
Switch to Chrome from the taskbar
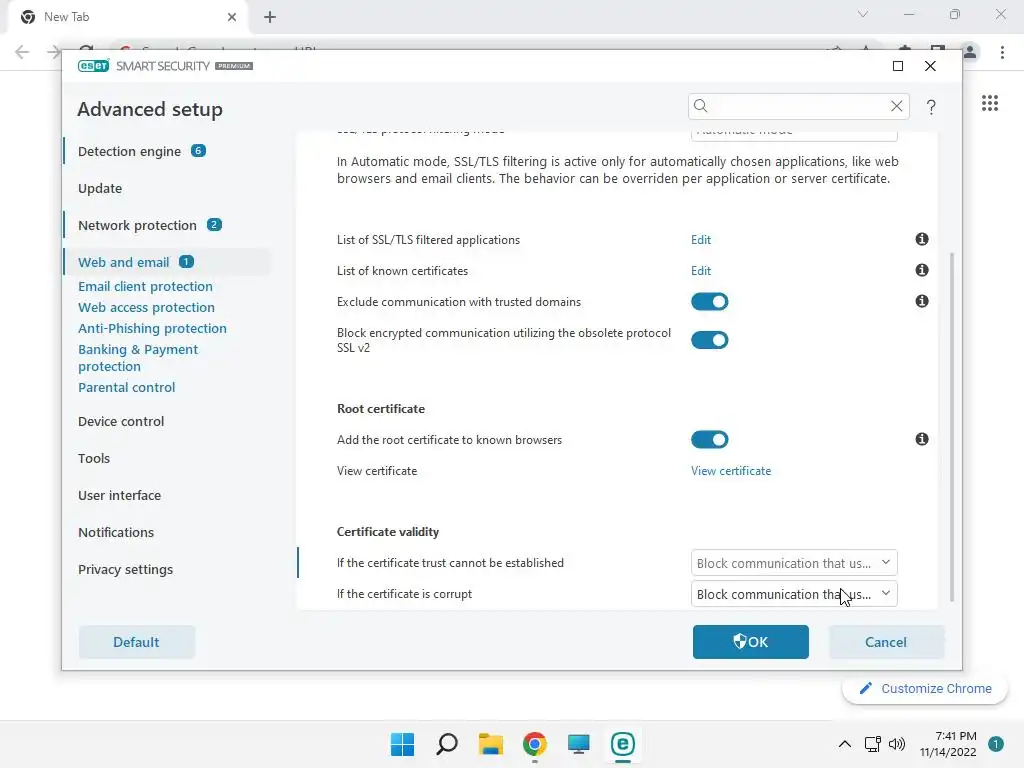coord(534,744)
